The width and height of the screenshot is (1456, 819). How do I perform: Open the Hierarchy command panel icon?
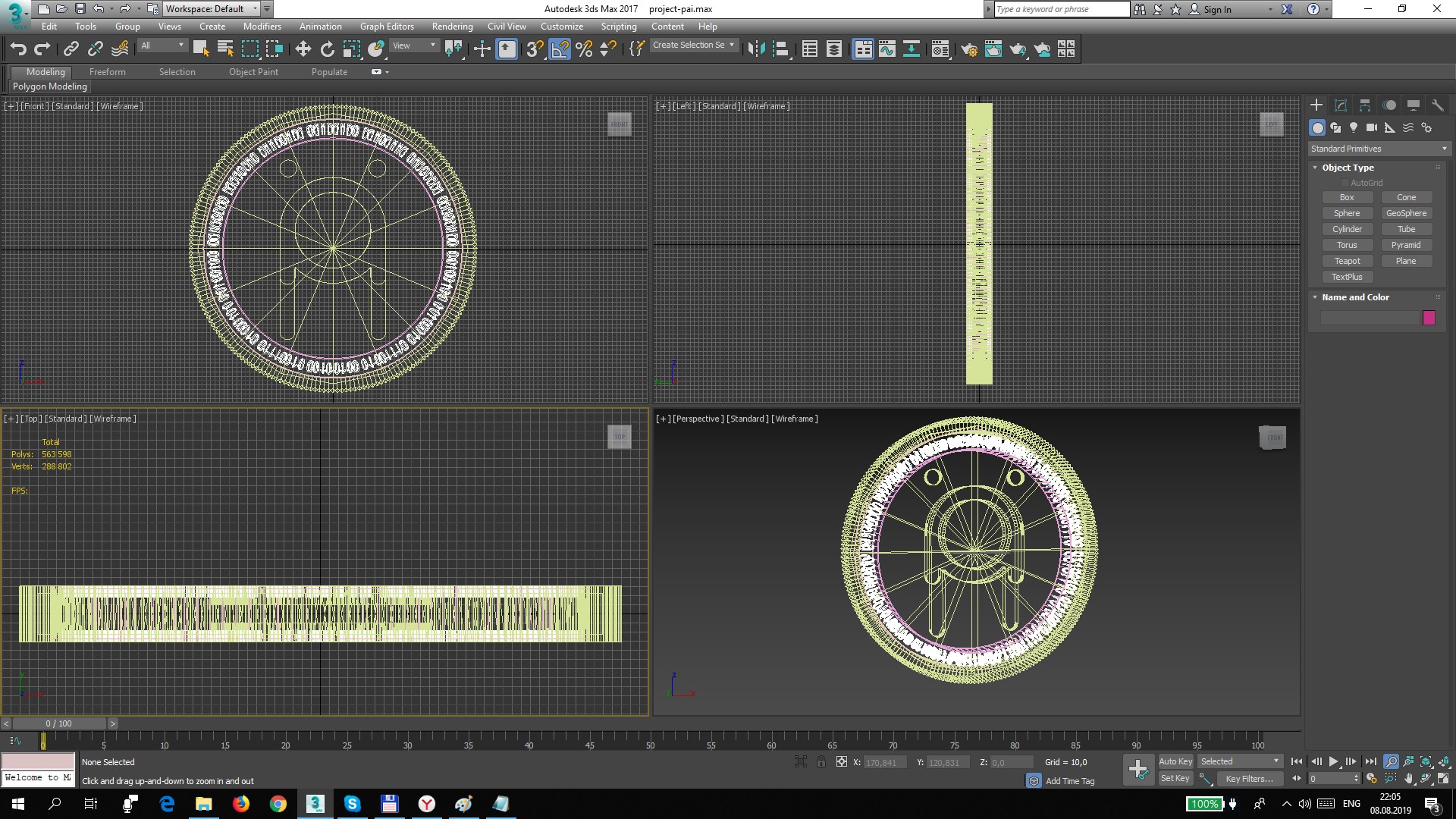[x=1365, y=105]
